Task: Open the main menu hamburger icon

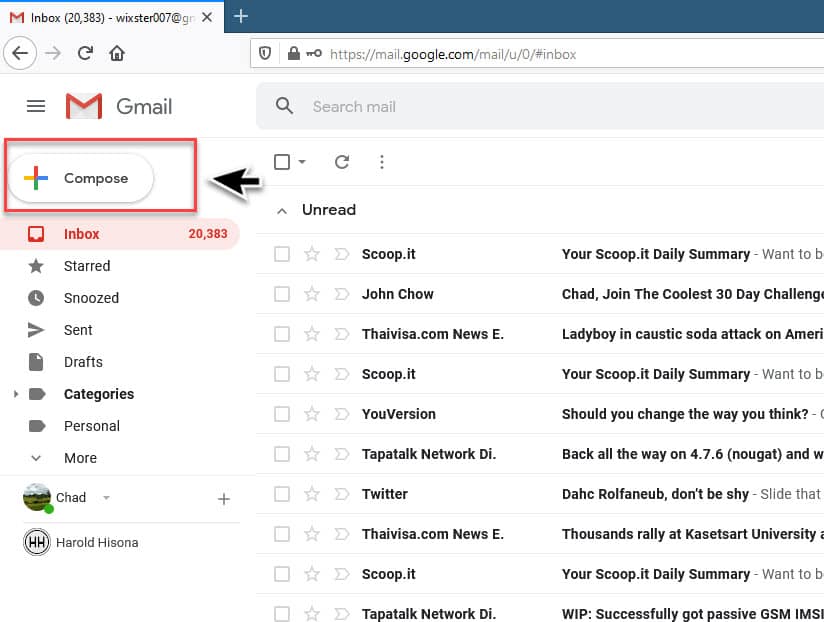Action: click(x=36, y=107)
